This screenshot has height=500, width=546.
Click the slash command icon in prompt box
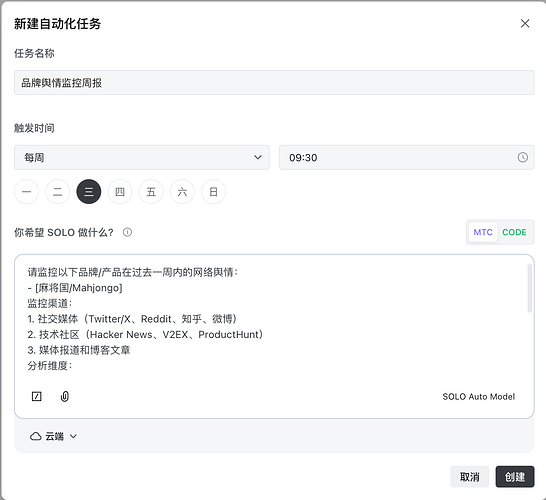[37, 396]
